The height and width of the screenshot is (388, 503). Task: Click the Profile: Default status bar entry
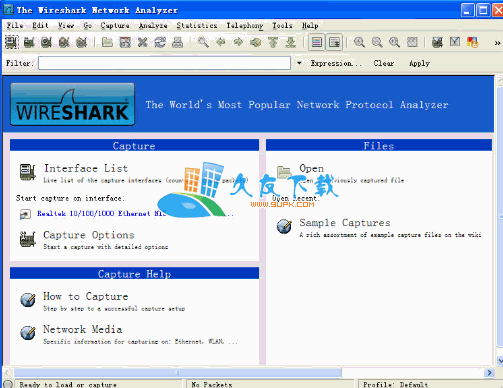tap(395, 384)
